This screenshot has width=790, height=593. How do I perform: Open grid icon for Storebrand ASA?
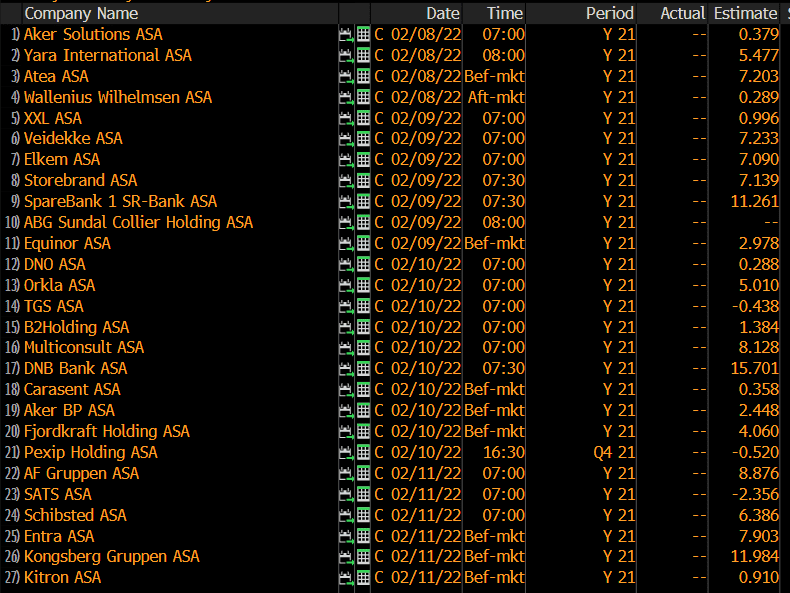[x=363, y=180]
